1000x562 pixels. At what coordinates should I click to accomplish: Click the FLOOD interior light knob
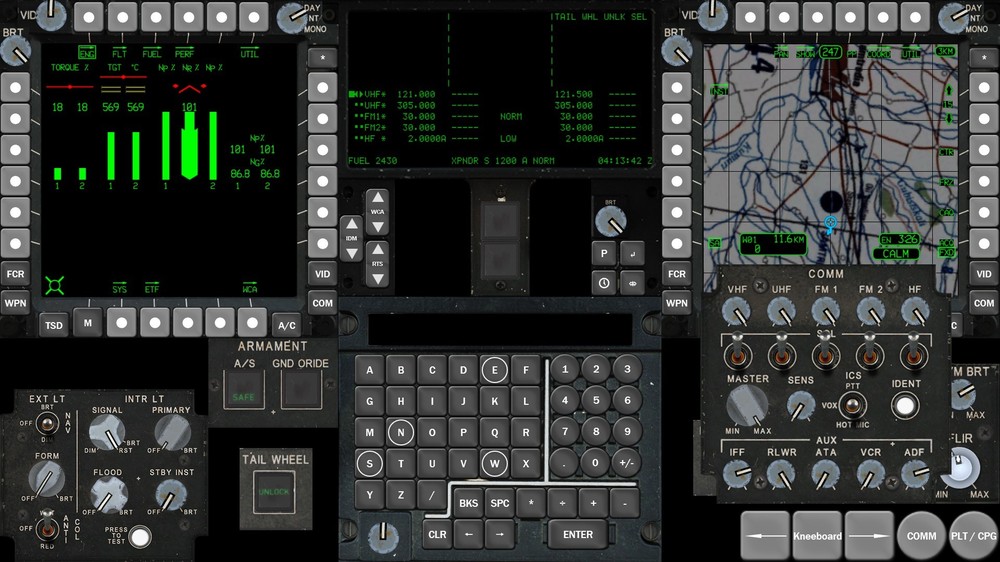click(x=109, y=494)
